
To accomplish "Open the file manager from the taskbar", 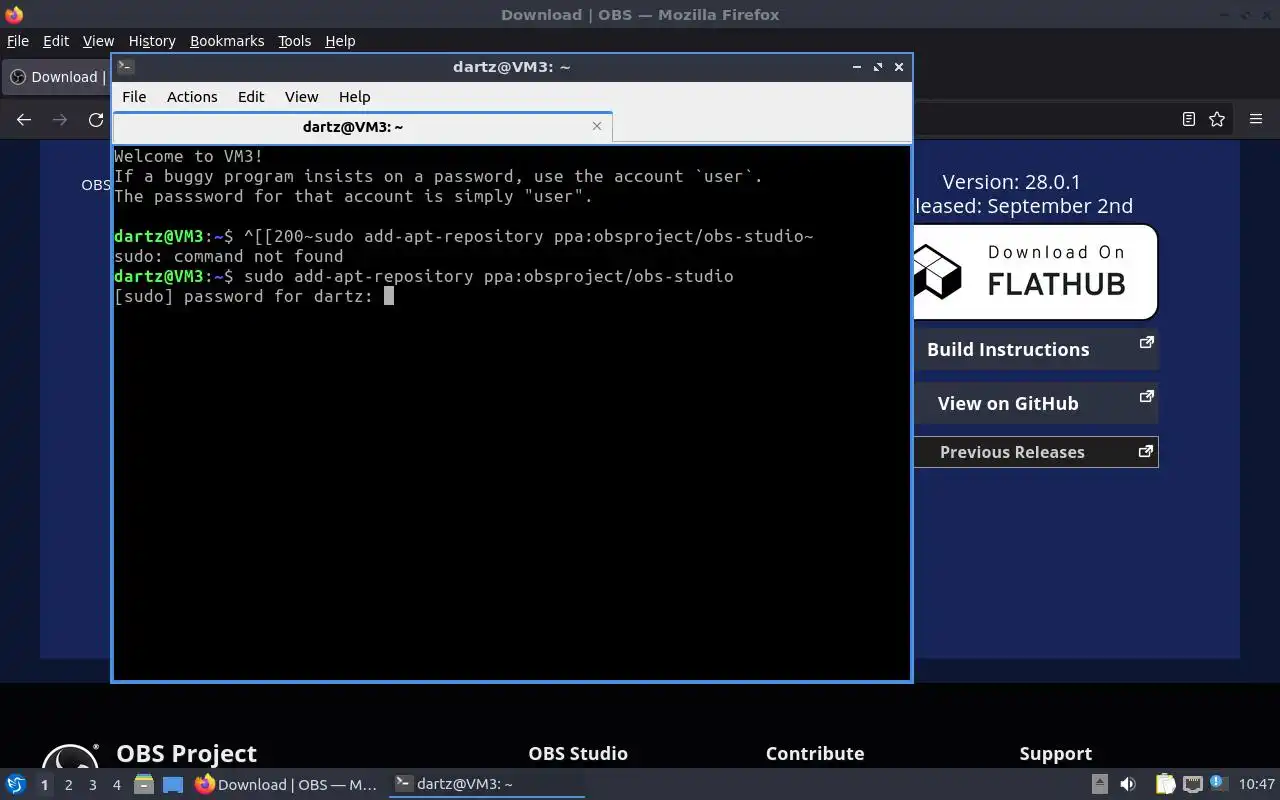I will (x=144, y=784).
